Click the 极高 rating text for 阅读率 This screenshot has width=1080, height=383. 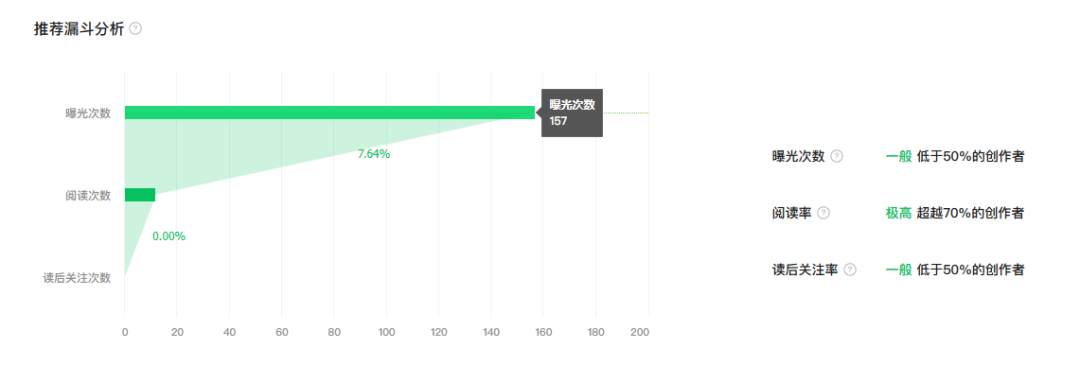click(x=899, y=213)
